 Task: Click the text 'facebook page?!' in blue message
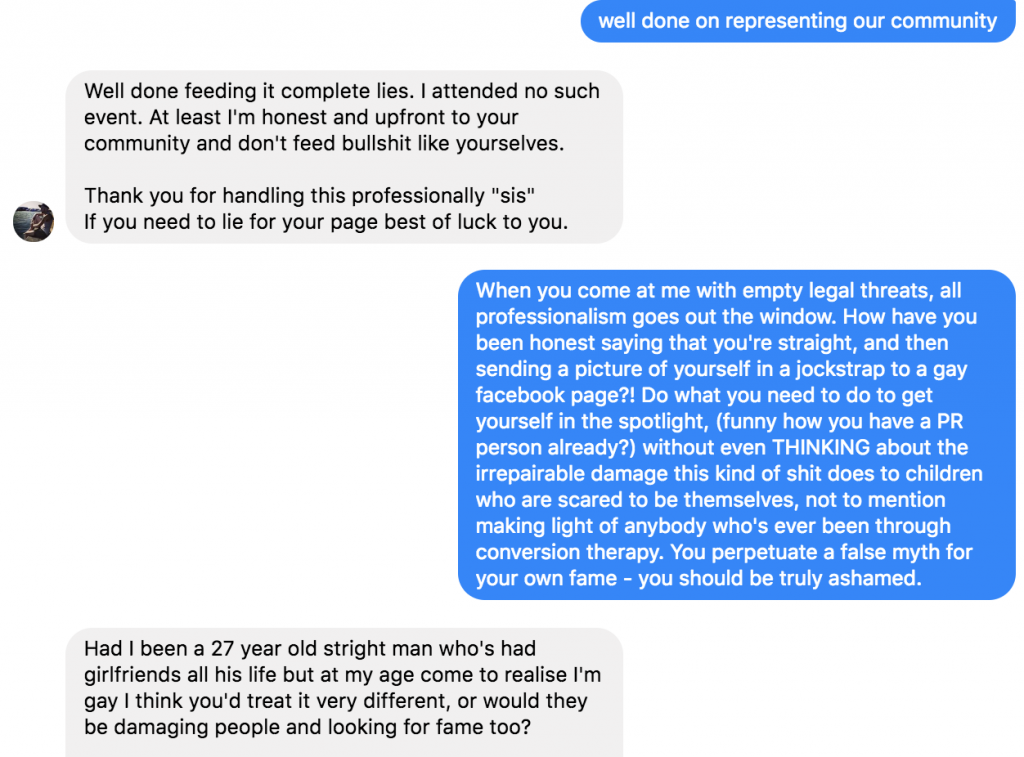[x=555, y=395]
